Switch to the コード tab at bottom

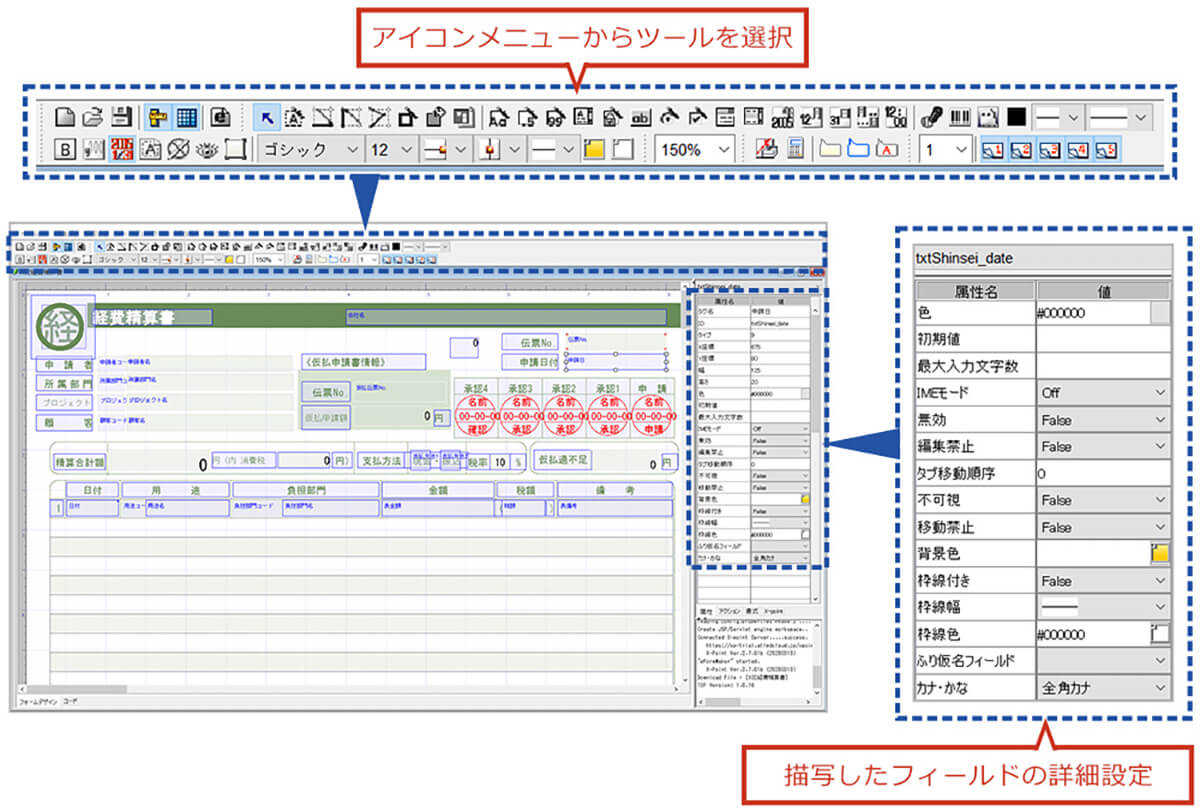pos(69,701)
